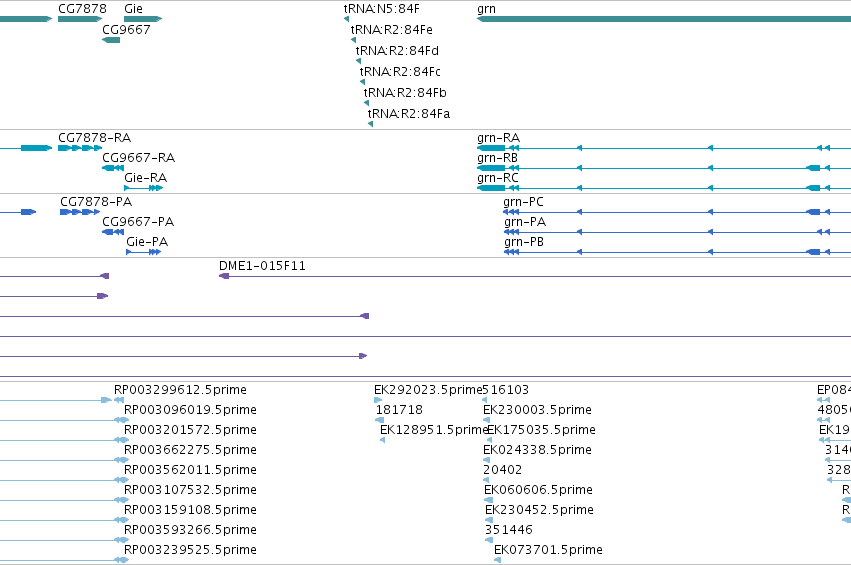Click the EK128951.5prime label
The width and height of the screenshot is (851, 565).
(434, 429)
